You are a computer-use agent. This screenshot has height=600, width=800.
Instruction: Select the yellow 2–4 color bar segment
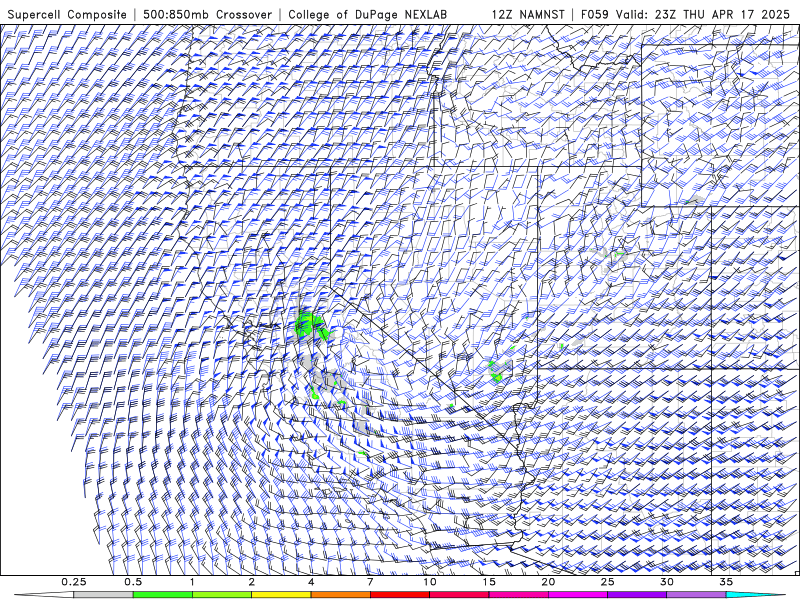[281, 595]
